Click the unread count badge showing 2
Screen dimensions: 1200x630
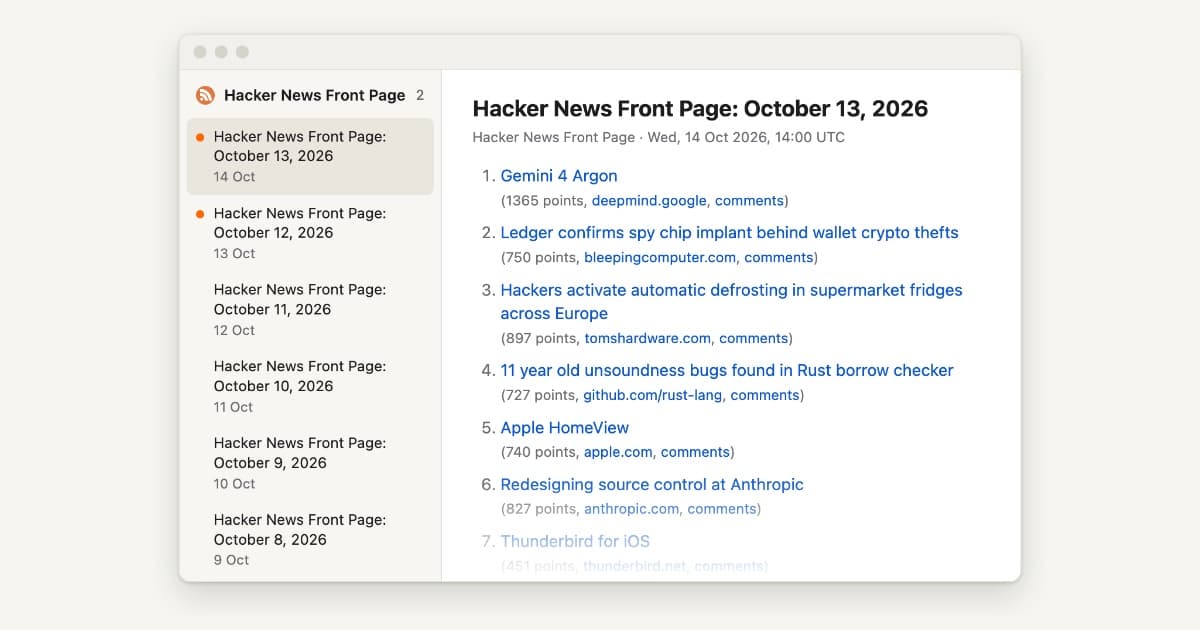click(x=420, y=95)
